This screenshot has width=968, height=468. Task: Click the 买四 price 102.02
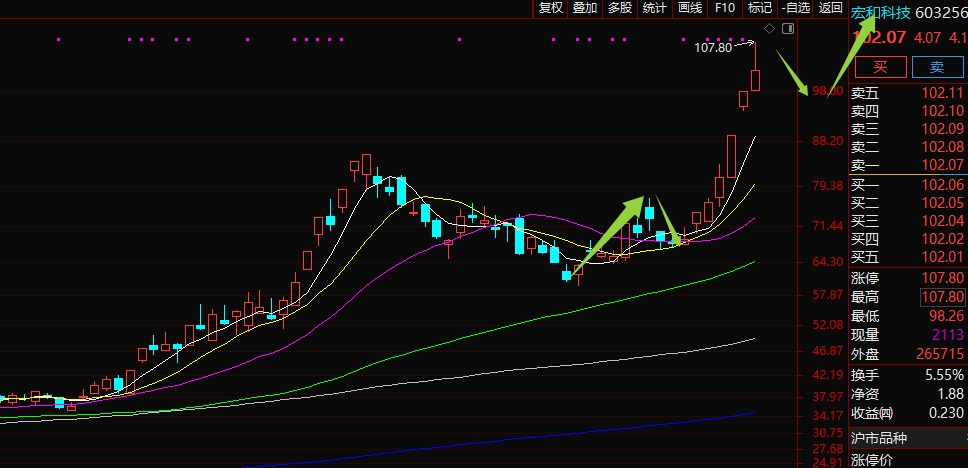[942, 239]
